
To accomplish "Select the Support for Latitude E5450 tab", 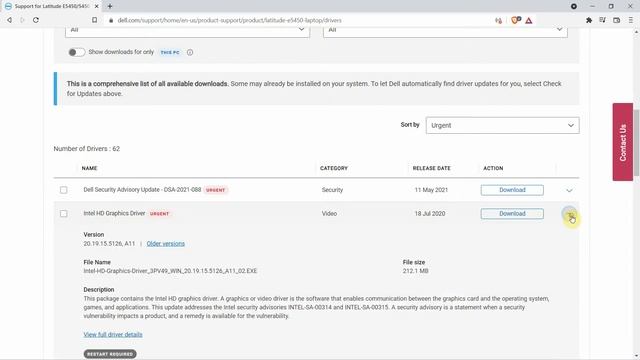I will tap(51, 6).
